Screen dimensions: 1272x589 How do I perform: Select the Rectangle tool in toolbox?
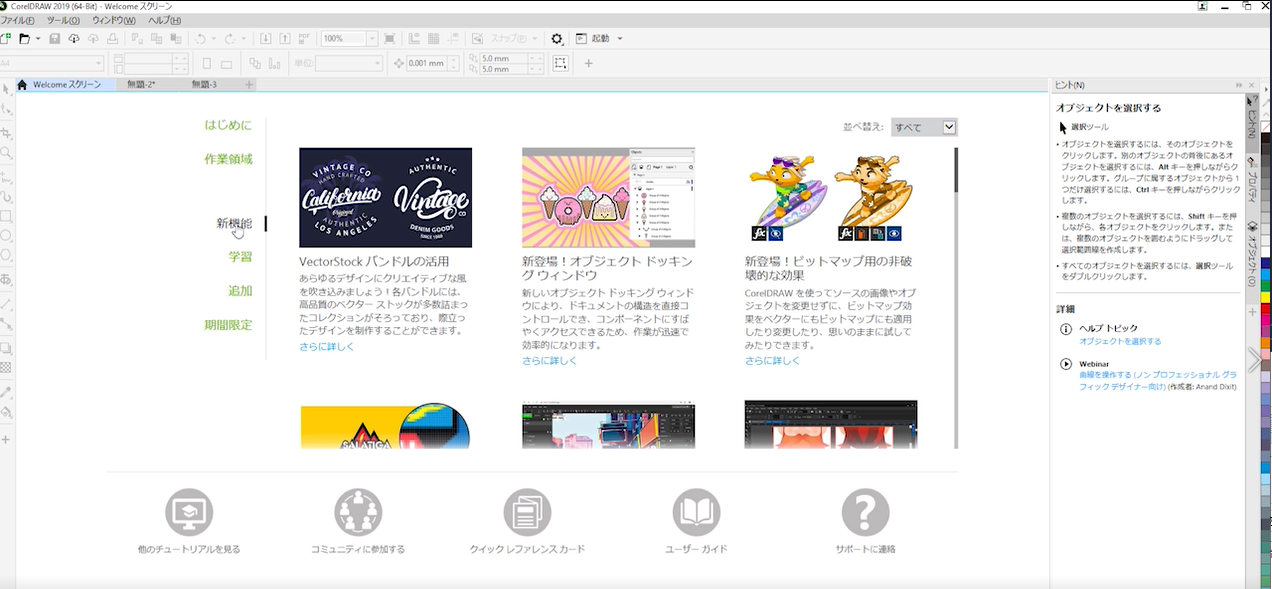click(x=7, y=216)
